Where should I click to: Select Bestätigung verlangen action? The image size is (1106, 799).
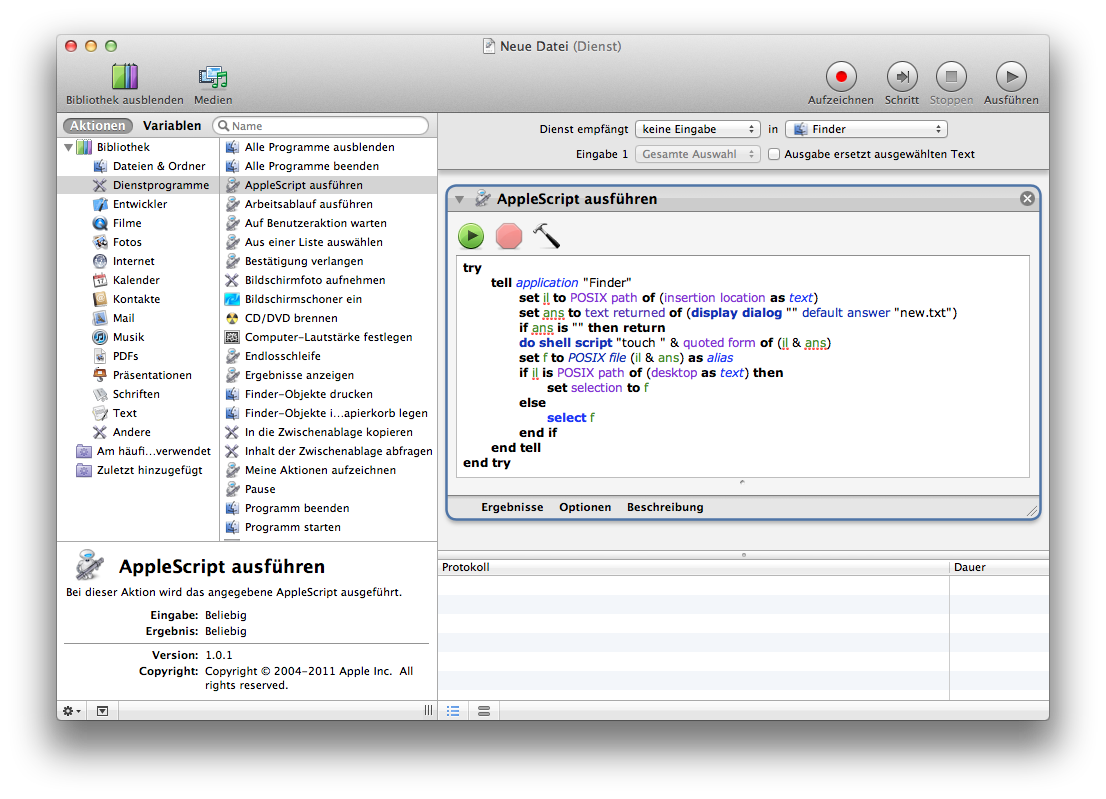coord(329,262)
